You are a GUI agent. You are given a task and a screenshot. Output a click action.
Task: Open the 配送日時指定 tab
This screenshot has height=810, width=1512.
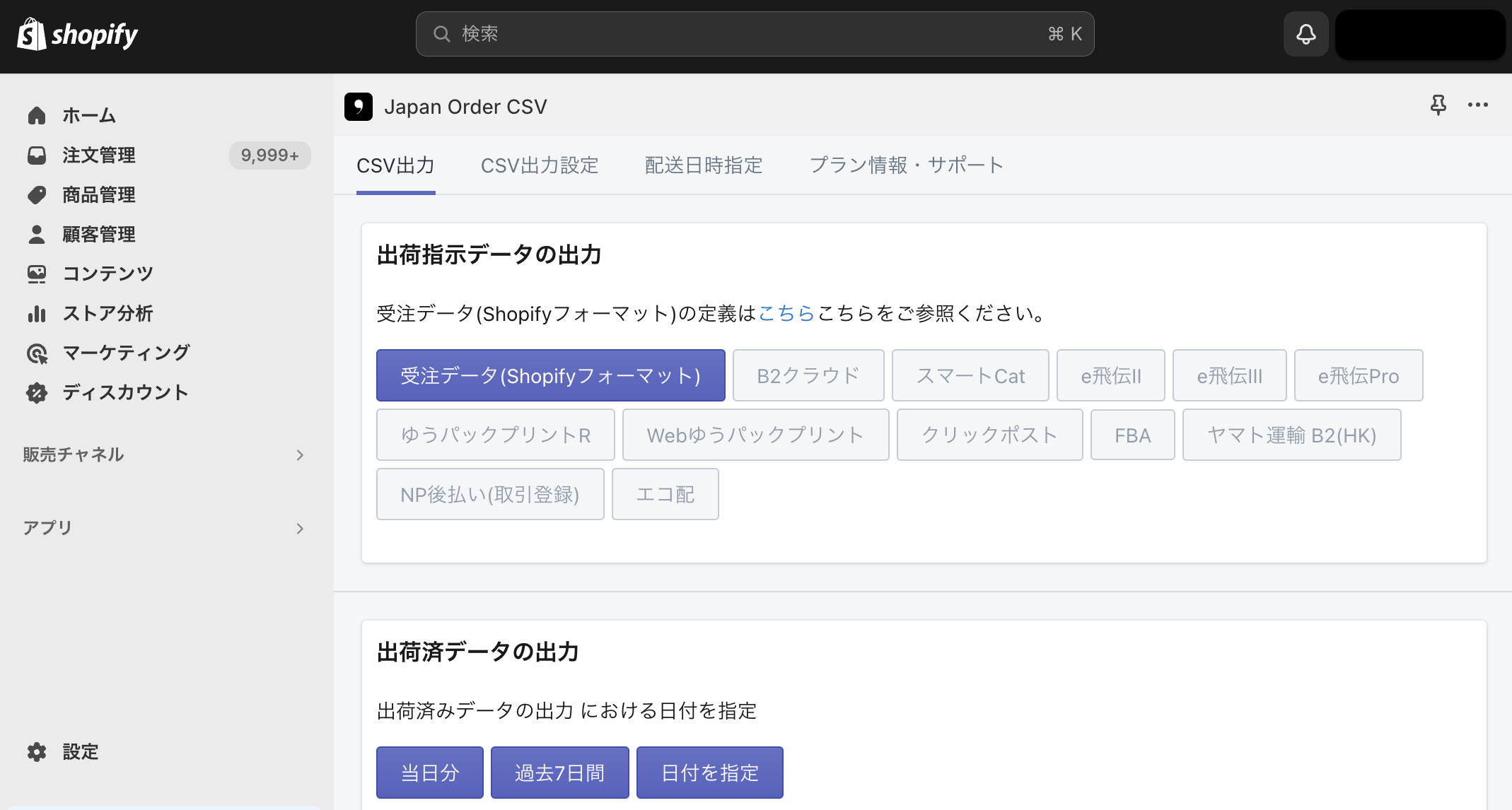coord(704,165)
